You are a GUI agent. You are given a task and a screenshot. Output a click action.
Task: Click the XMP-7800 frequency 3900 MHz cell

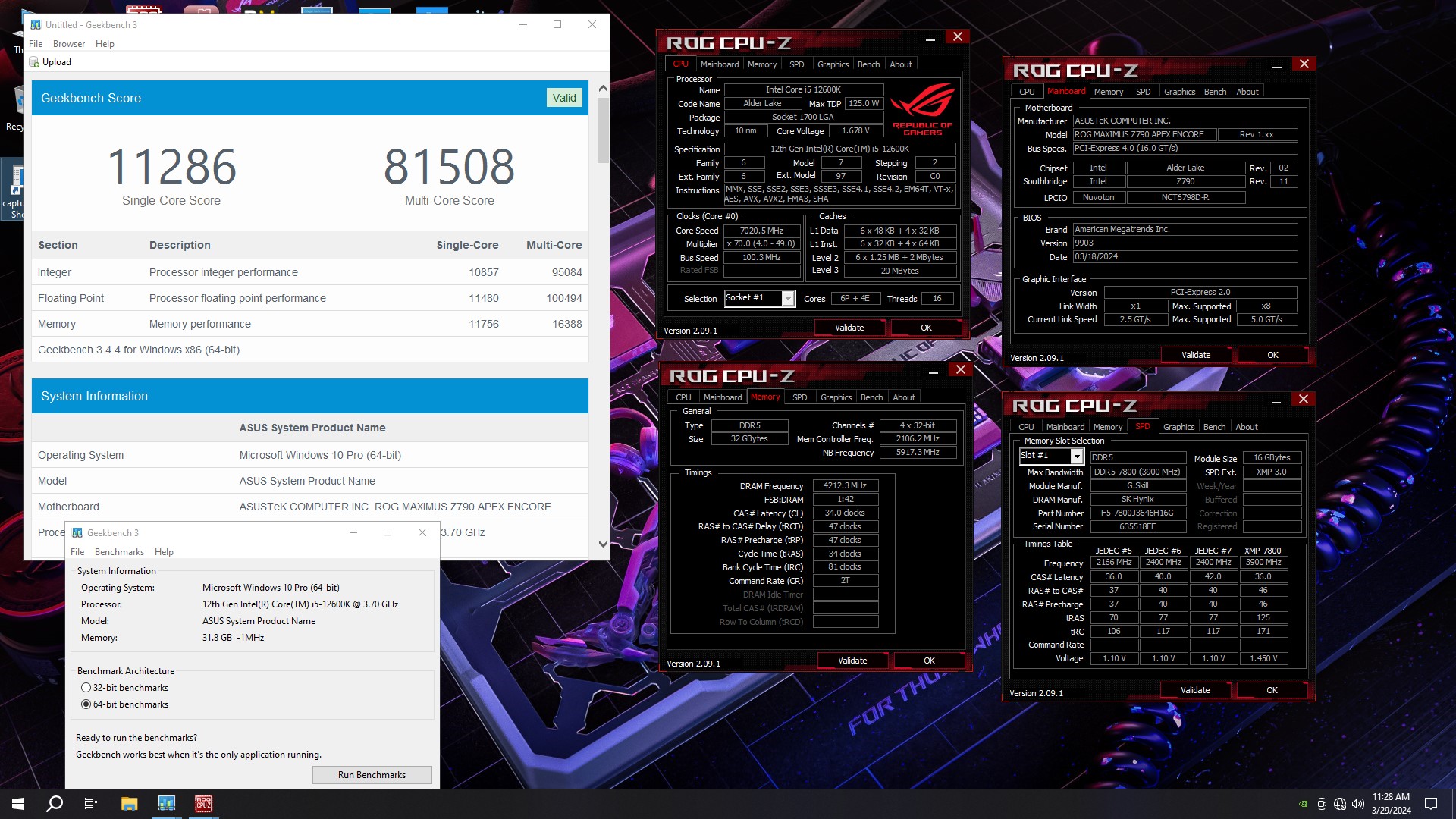point(1263,563)
